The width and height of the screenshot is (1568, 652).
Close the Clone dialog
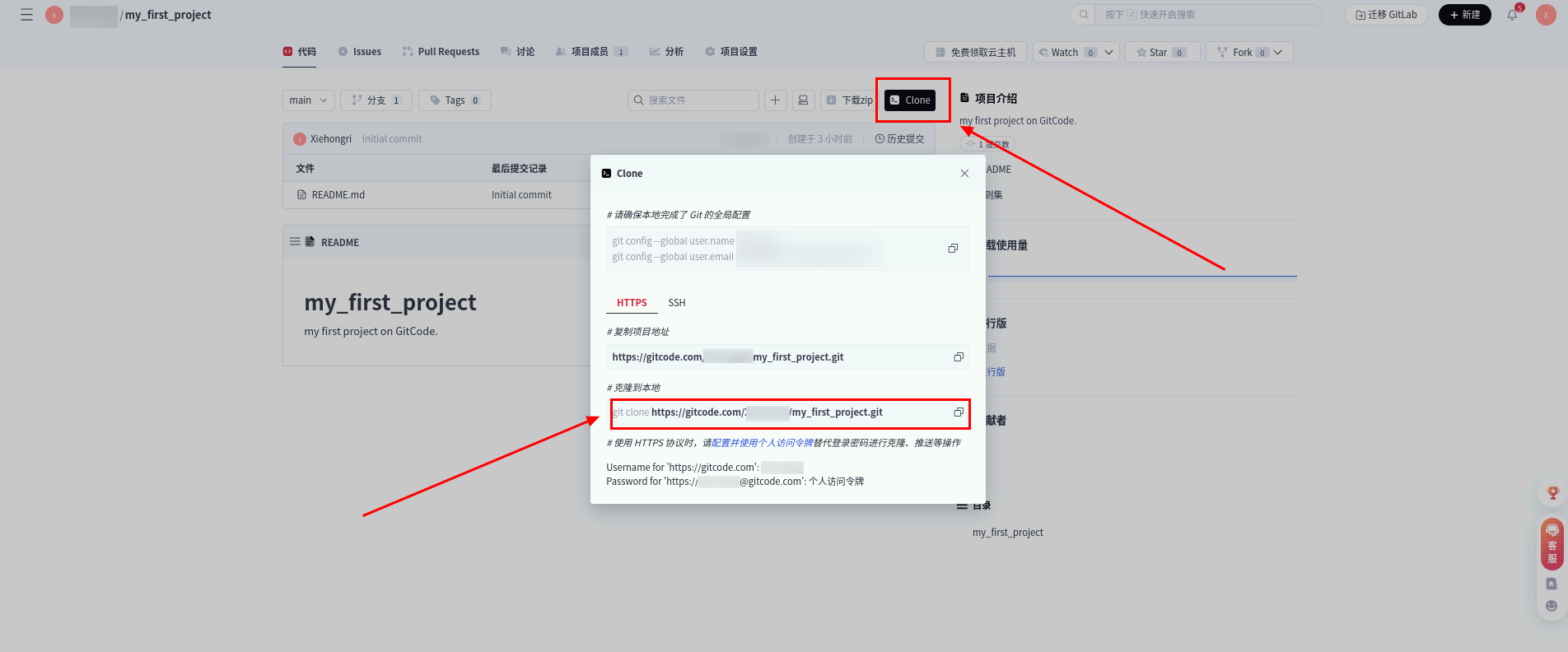(x=964, y=174)
